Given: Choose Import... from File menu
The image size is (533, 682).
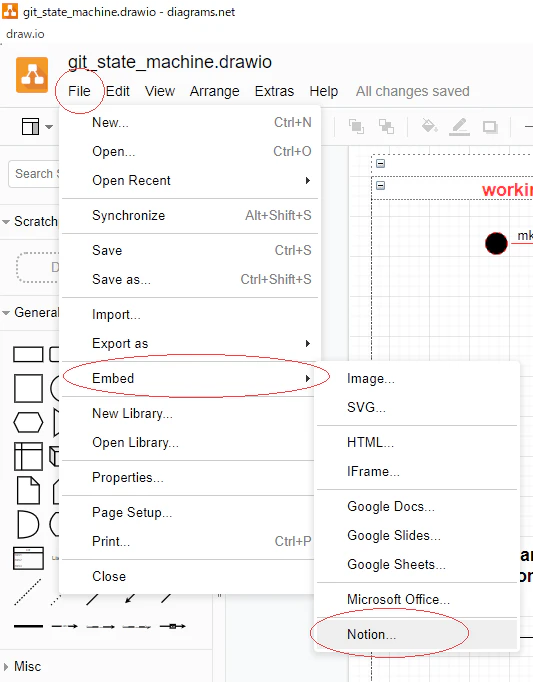Looking at the screenshot, I should coord(190,314).
